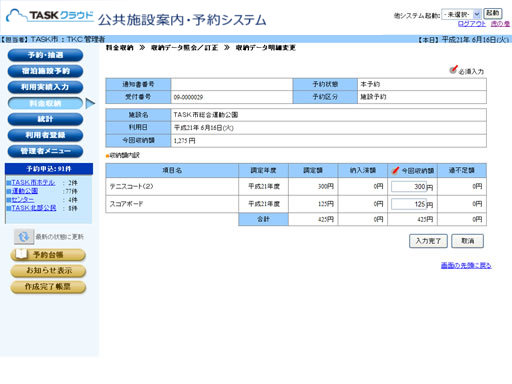Click the TASKクラウド cloud logo
The width and height of the screenshot is (512, 384).
coord(50,16)
